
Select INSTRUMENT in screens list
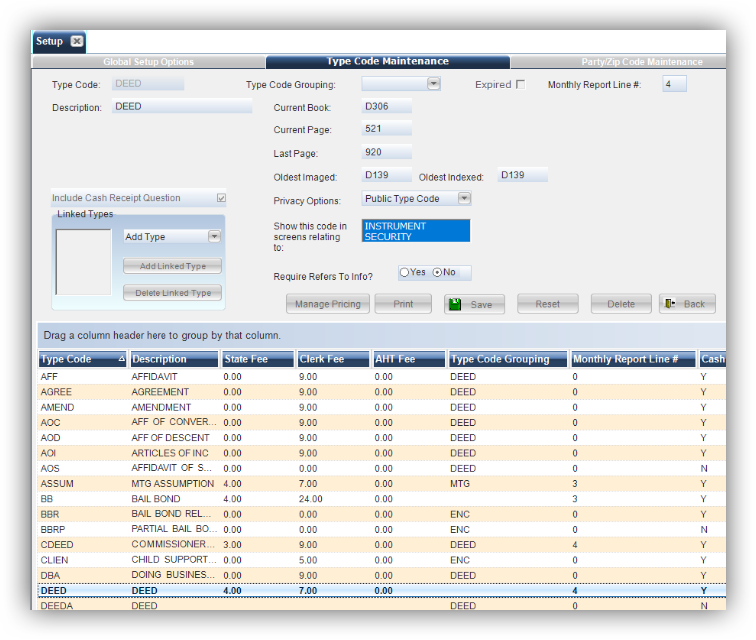416,226
